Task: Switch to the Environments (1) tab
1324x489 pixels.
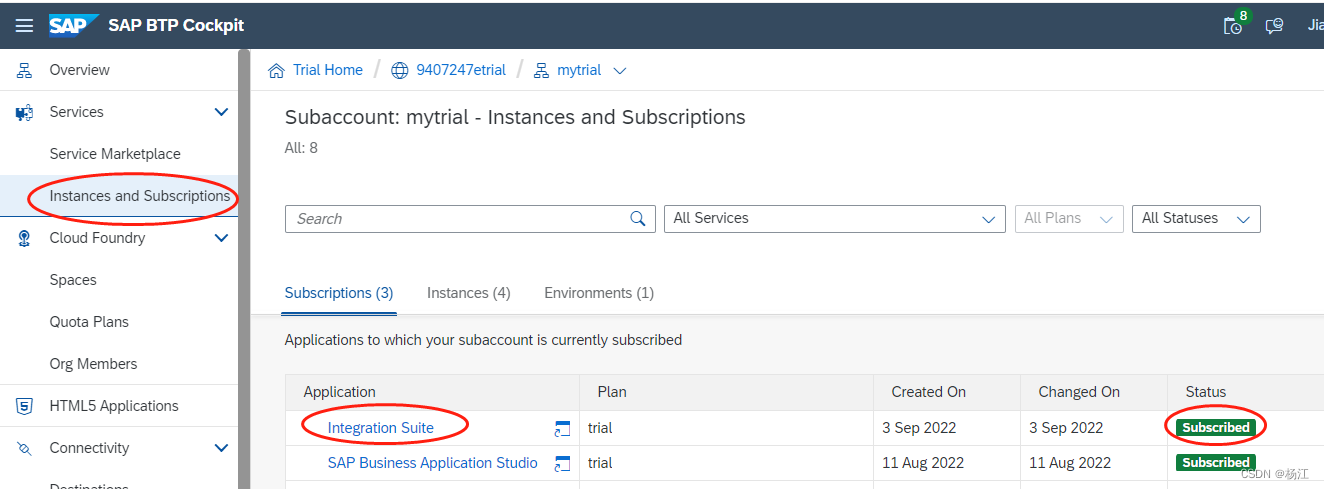Action: tap(598, 293)
